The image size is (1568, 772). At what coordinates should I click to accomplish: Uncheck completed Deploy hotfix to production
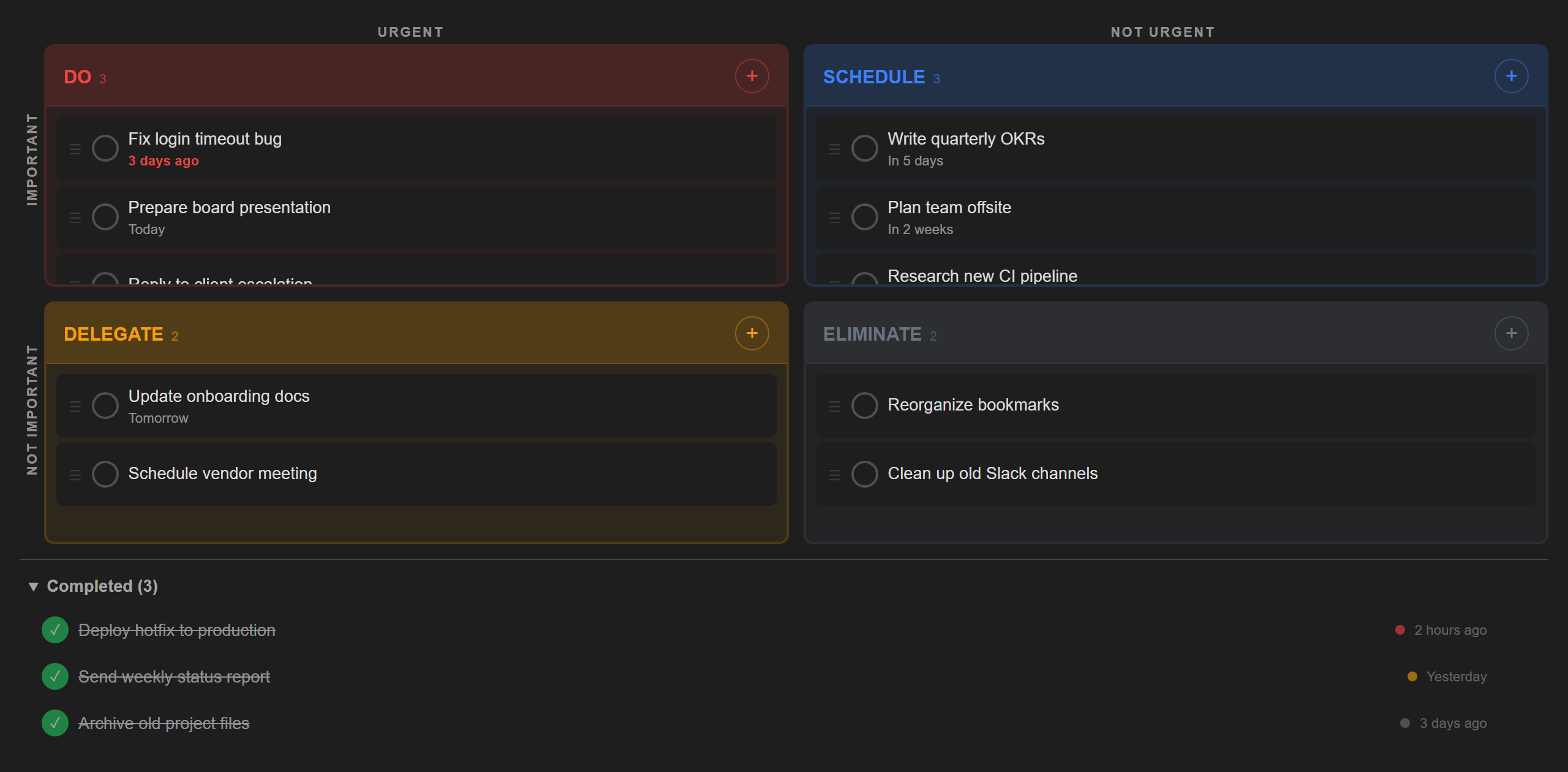click(55, 630)
